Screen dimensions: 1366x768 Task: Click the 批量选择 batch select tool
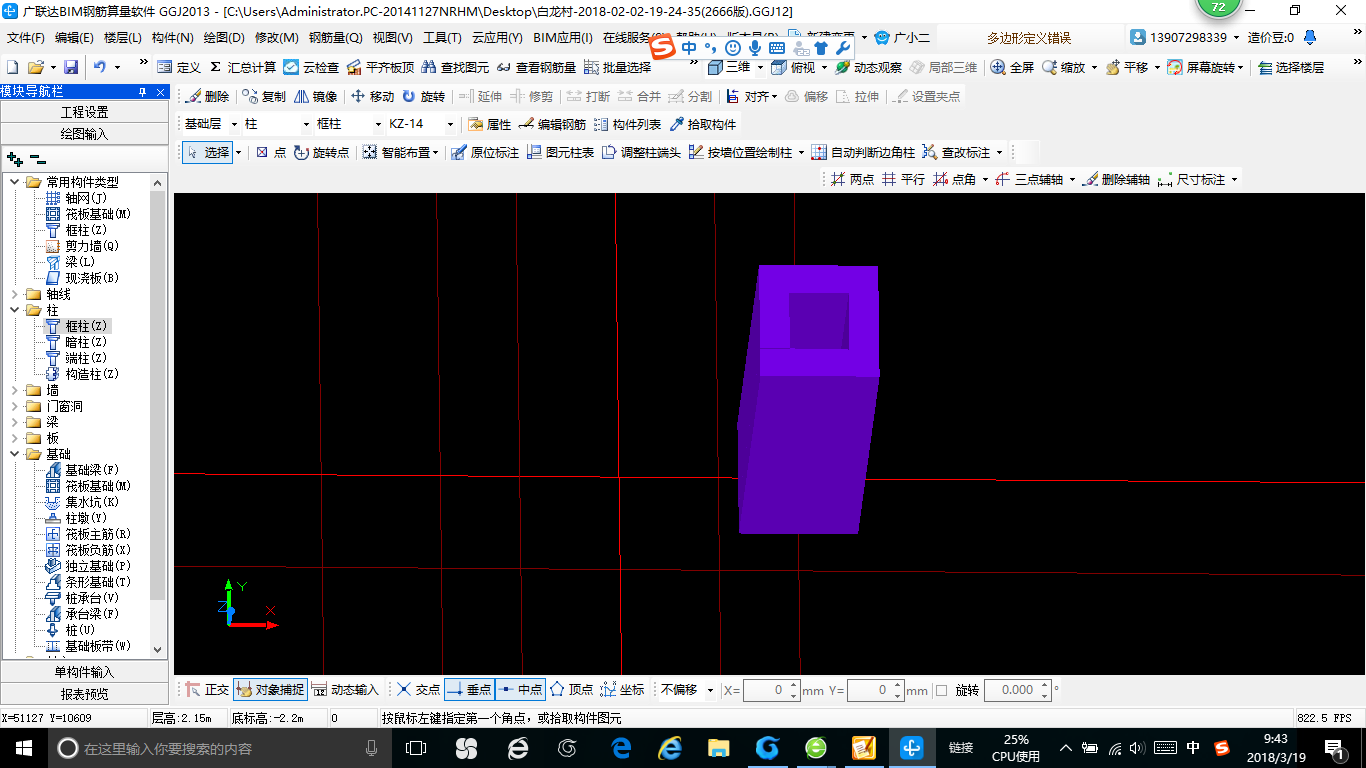(617, 67)
